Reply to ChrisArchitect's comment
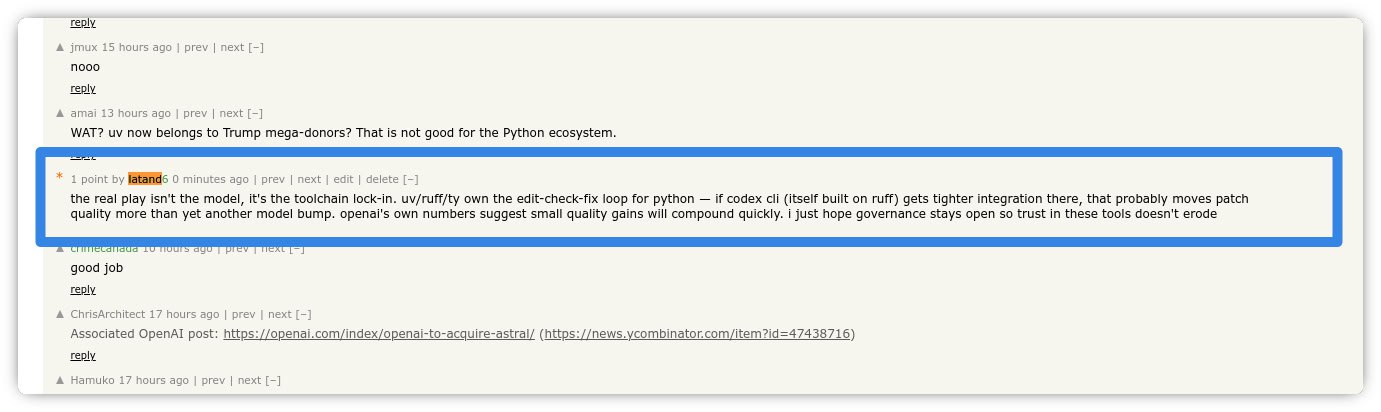The image size is (1381, 412). [x=83, y=355]
